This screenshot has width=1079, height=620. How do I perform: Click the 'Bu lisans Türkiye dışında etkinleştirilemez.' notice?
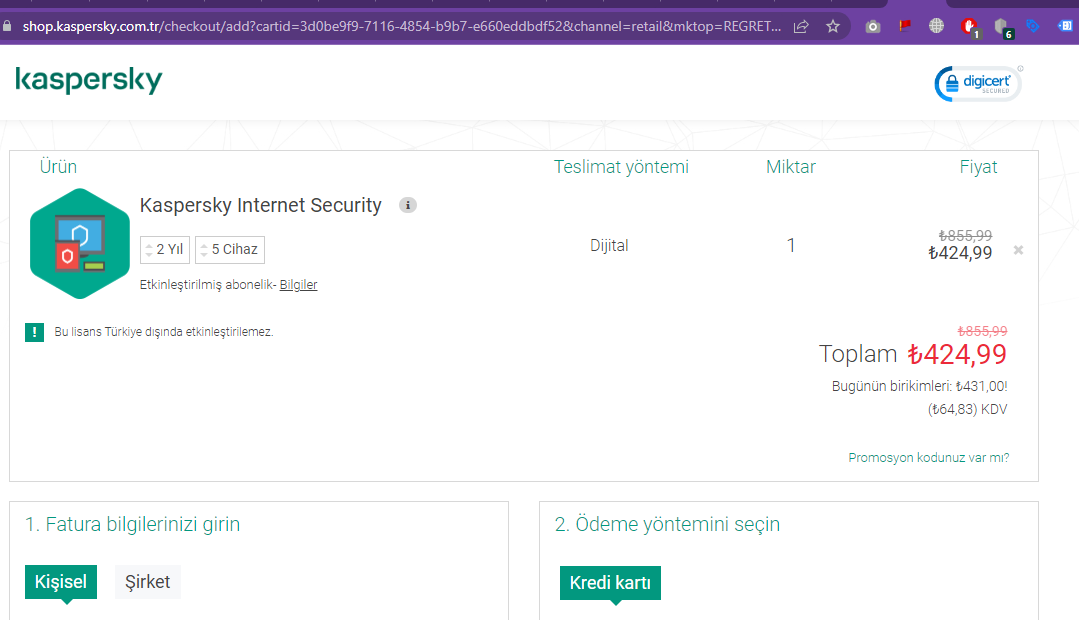pyautogui.click(x=164, y=332)
